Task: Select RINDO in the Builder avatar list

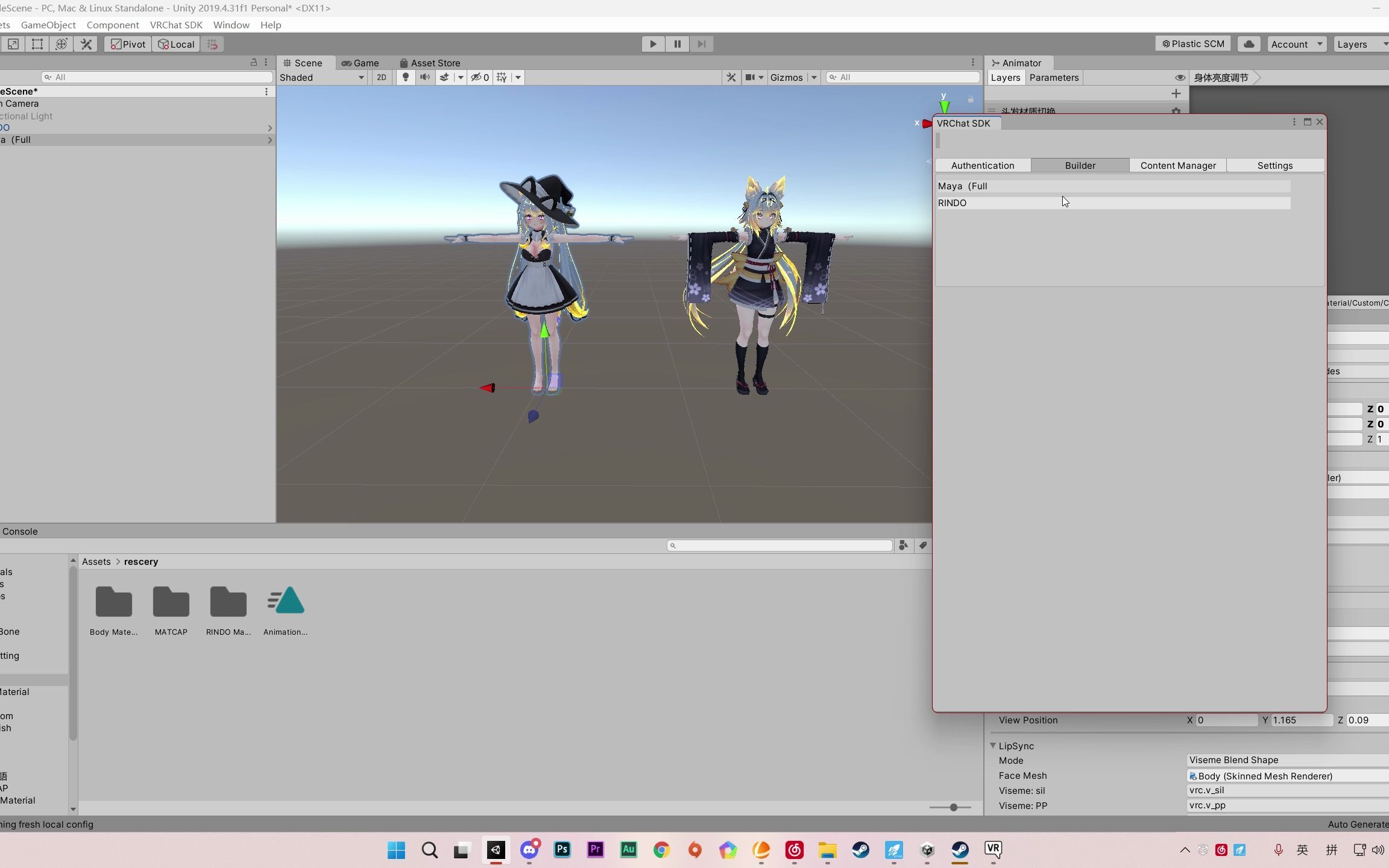Action: click(1025, 203)
